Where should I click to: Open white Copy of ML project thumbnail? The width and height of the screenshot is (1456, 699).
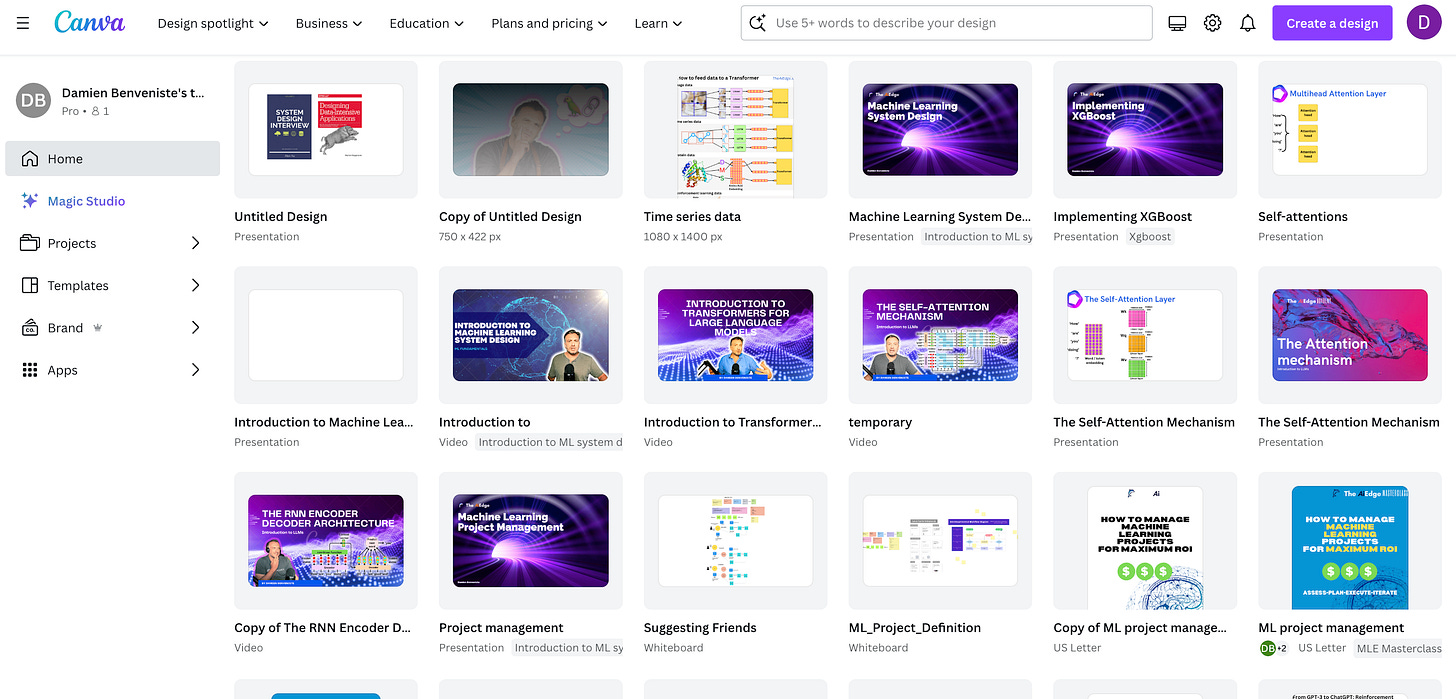coord(1144,541)
